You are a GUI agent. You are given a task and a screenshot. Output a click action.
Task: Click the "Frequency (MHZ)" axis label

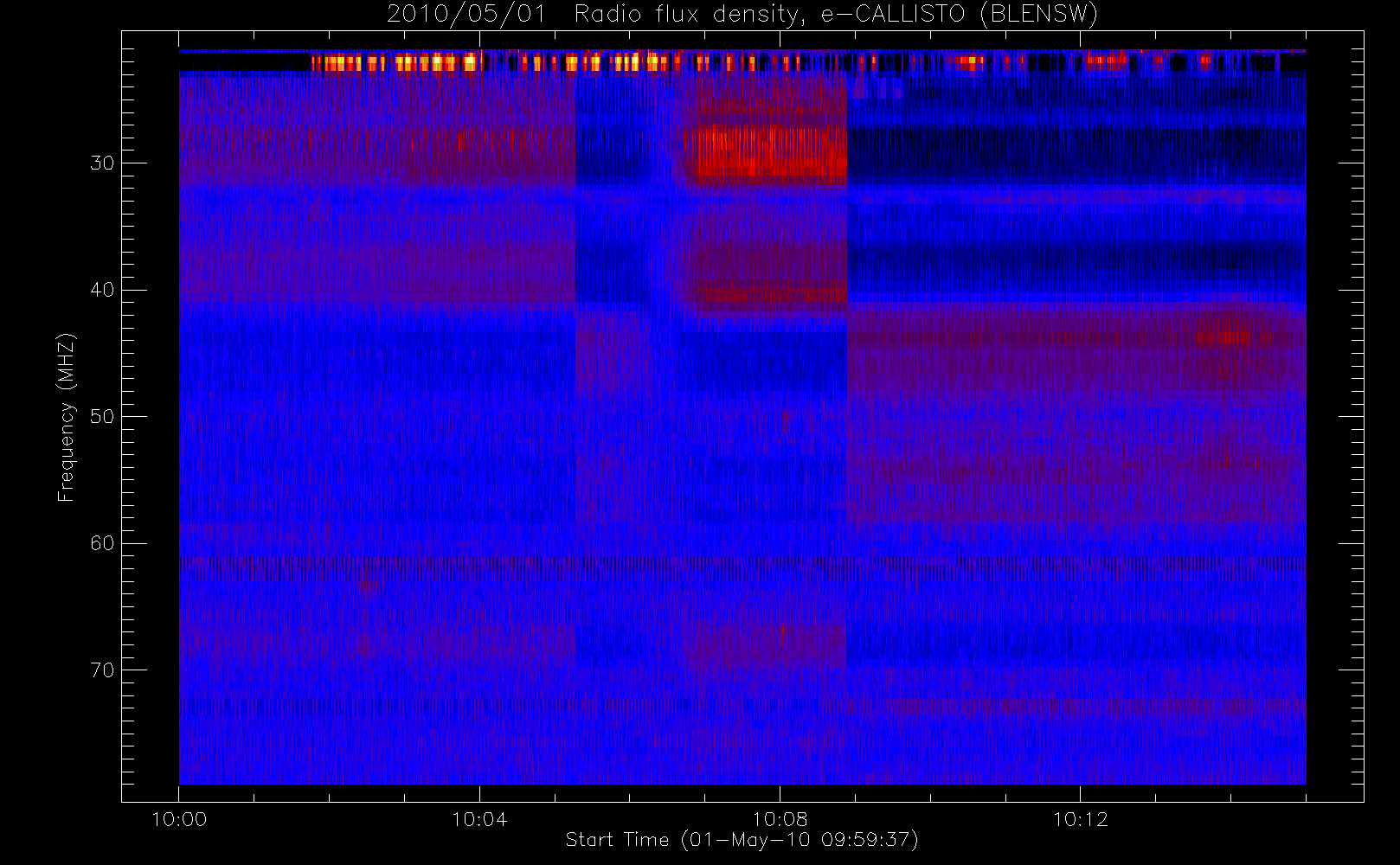point(67,417)
